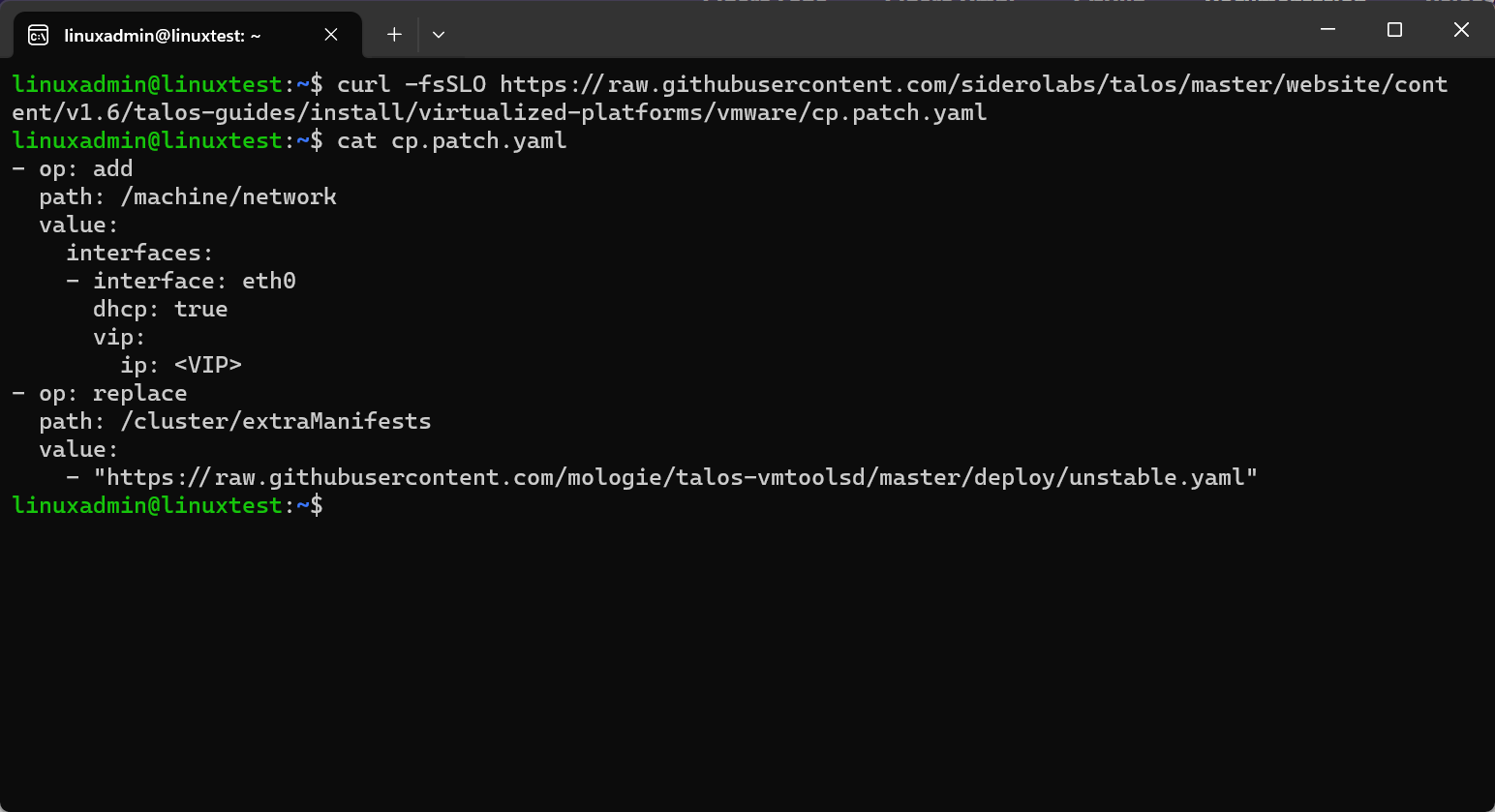Close the terminal window

pyautogui.click(x=1461, y=30)
